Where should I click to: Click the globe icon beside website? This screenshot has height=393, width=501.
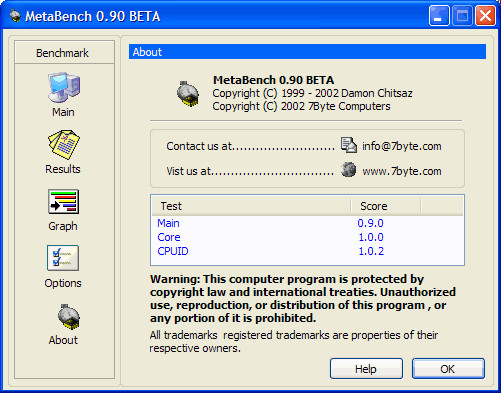pyautogui.click(x=349, y=170)
